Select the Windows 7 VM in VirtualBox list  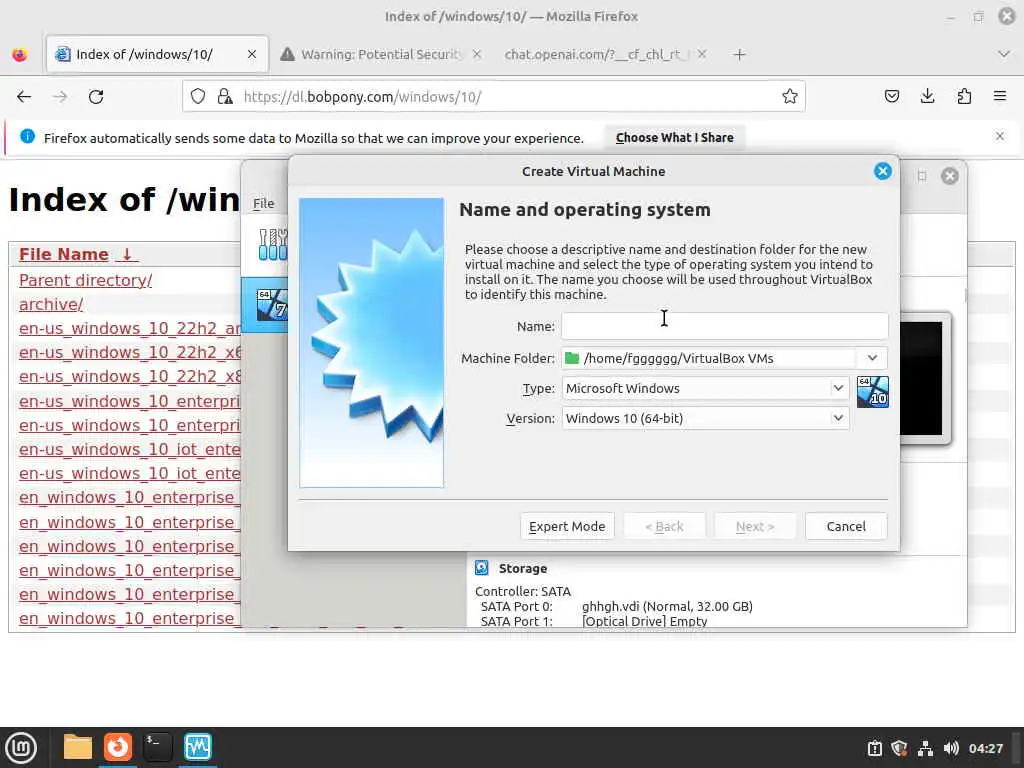point(265,304)
